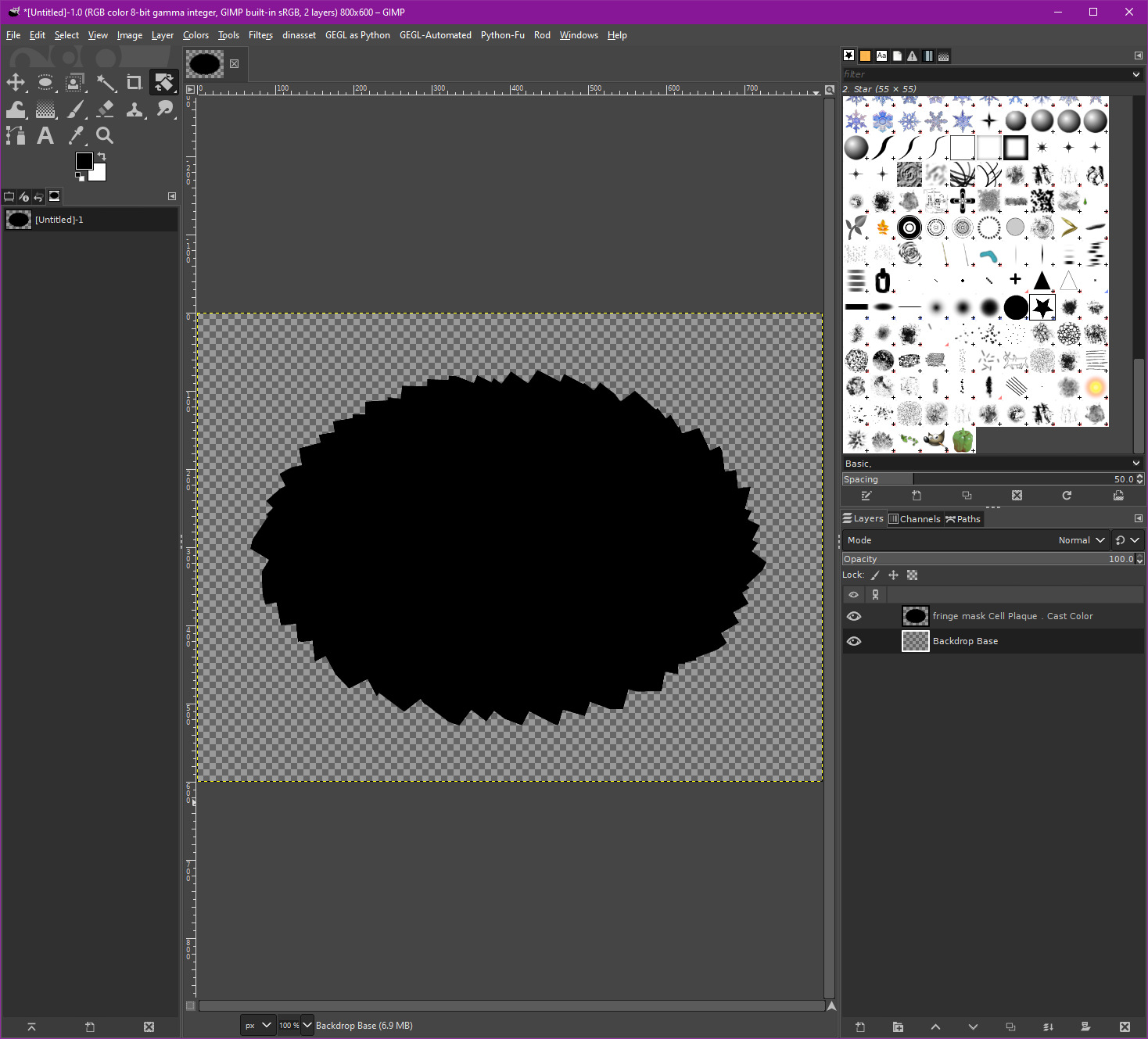Switch to the Channels tab
The height and width of the screenshot is (1039, 1148).
click(914, 519)
